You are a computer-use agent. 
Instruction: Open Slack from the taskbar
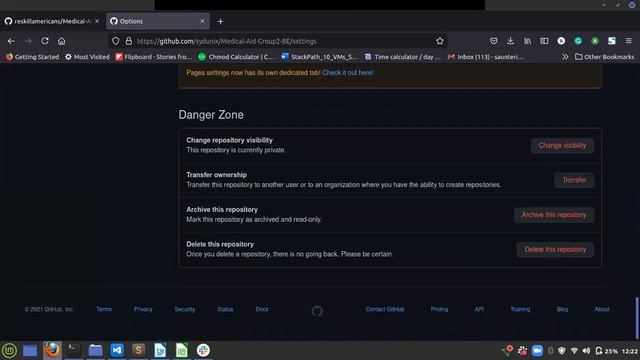(x=203, y=350)
